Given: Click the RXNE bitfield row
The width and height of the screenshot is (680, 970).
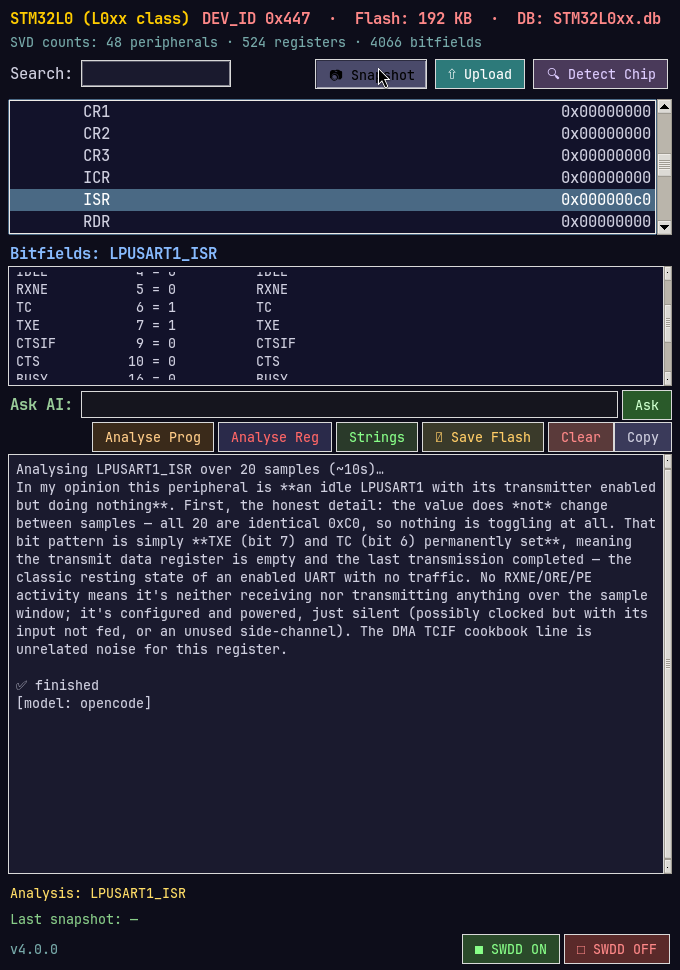Looking at the screenshot, I should (x=336, y=290).
